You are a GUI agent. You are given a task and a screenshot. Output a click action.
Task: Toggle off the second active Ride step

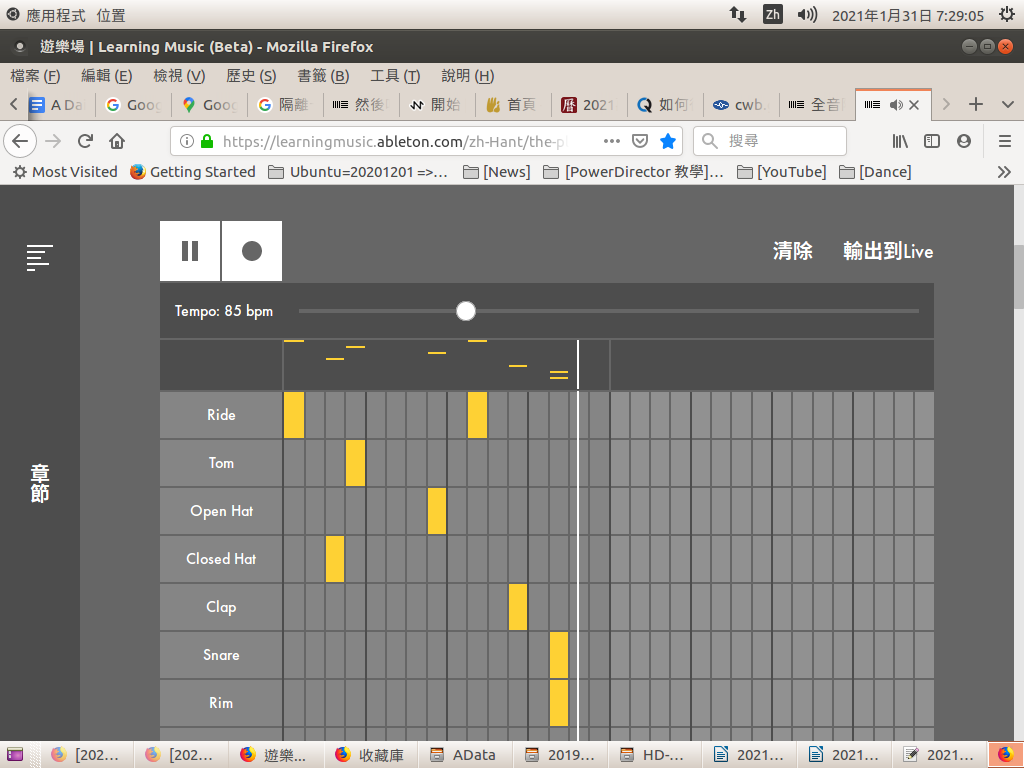click(477, 415)
